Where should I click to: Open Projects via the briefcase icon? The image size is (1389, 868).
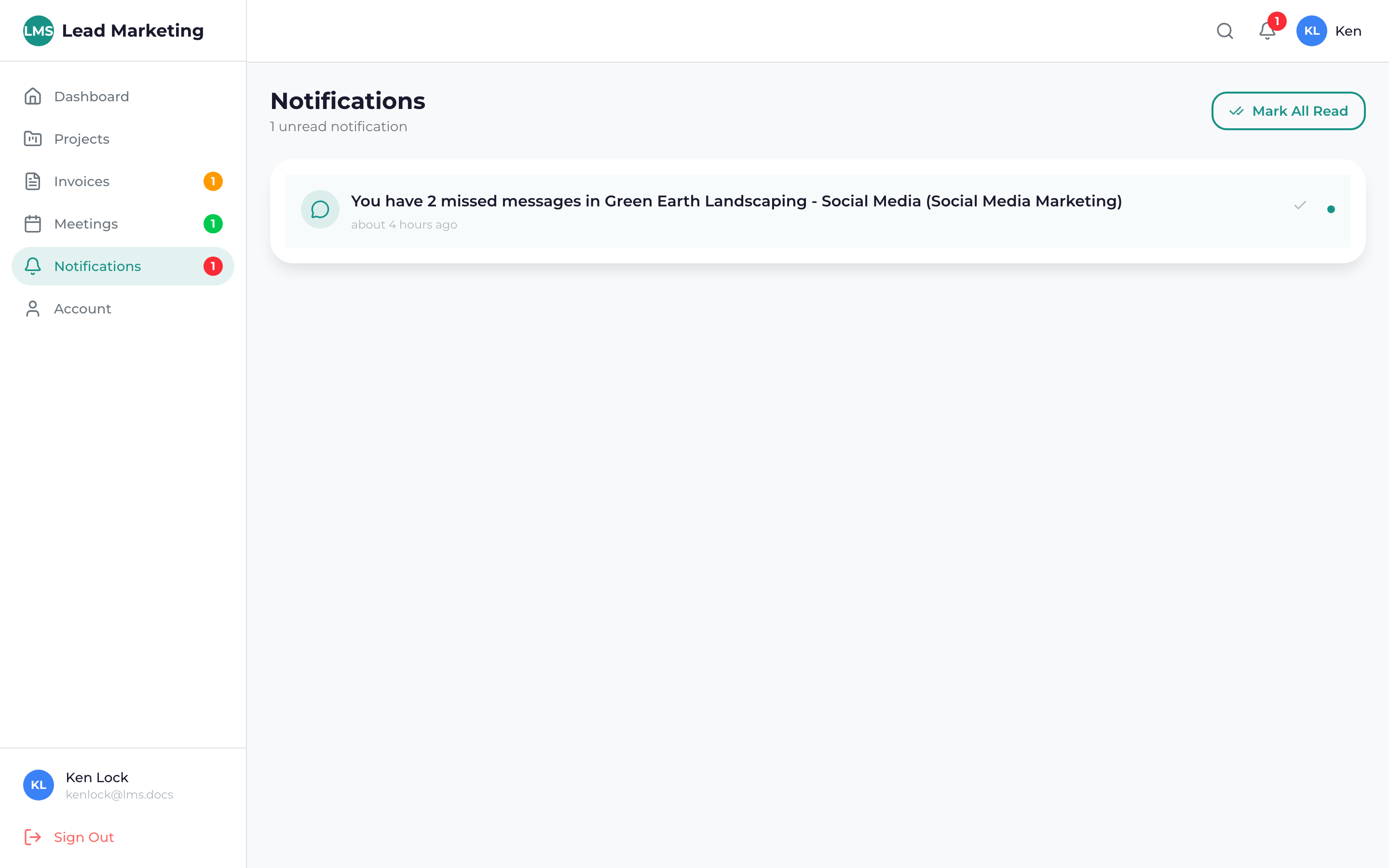[x=33, y=138]
